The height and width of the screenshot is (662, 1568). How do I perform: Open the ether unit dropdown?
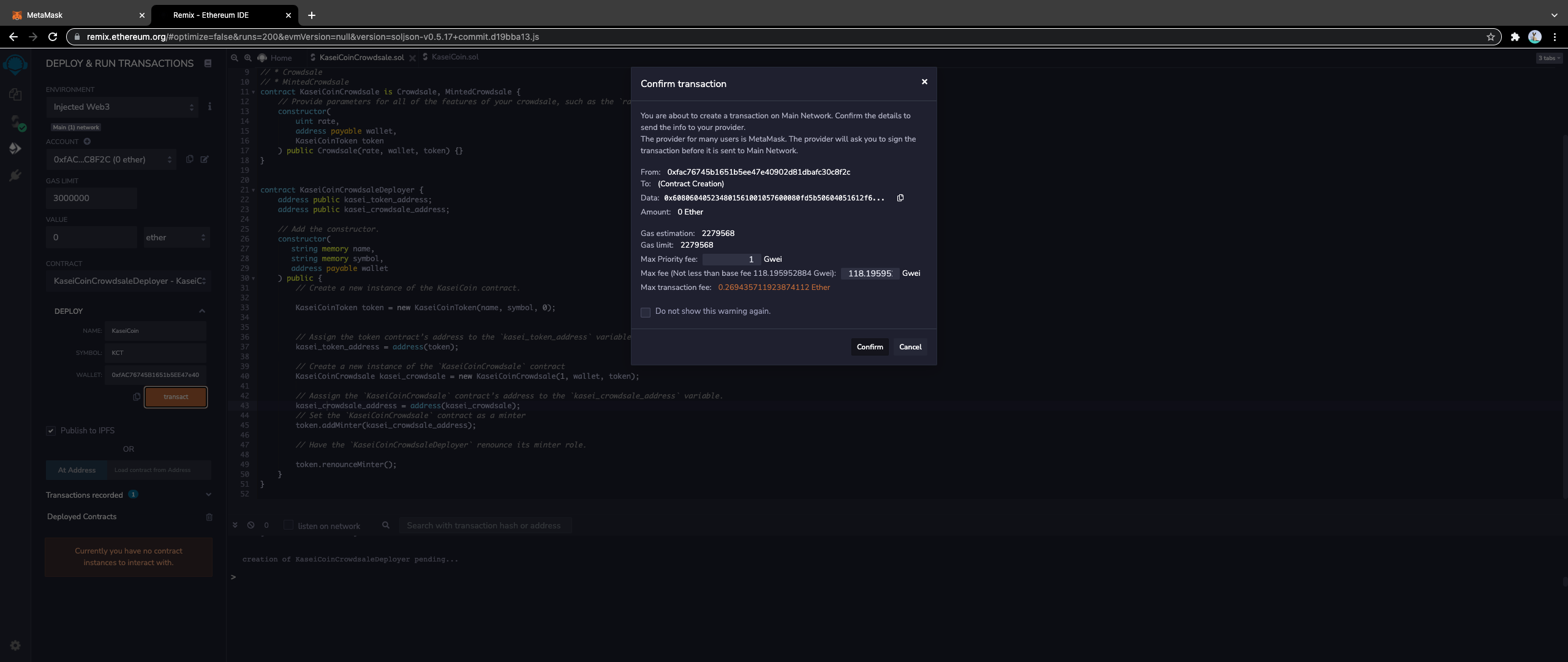[x=176, y=237]
